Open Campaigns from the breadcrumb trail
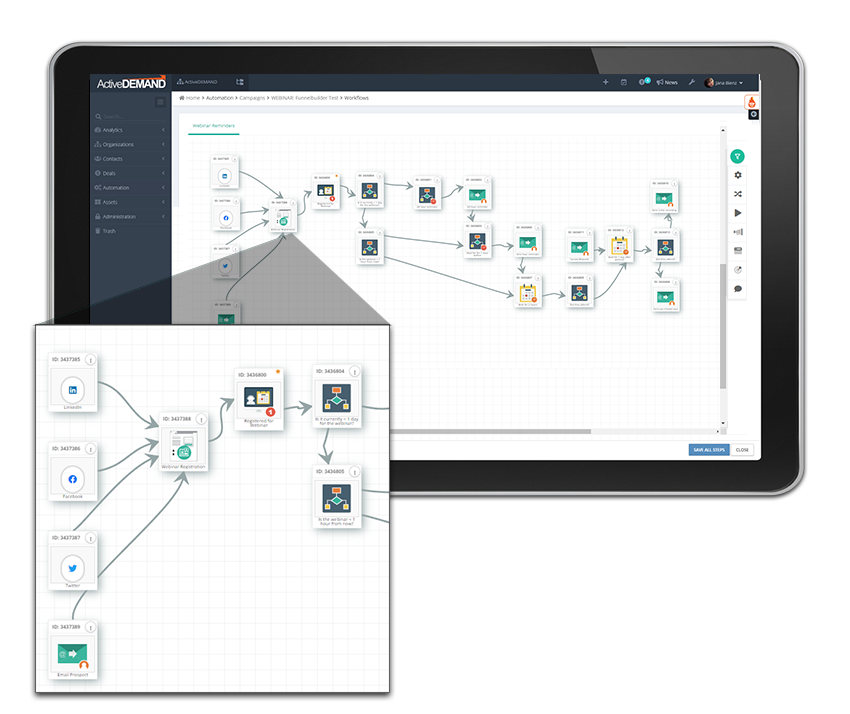Image resolution: width=850 pixels, height=714 pixels. [254, 98]
